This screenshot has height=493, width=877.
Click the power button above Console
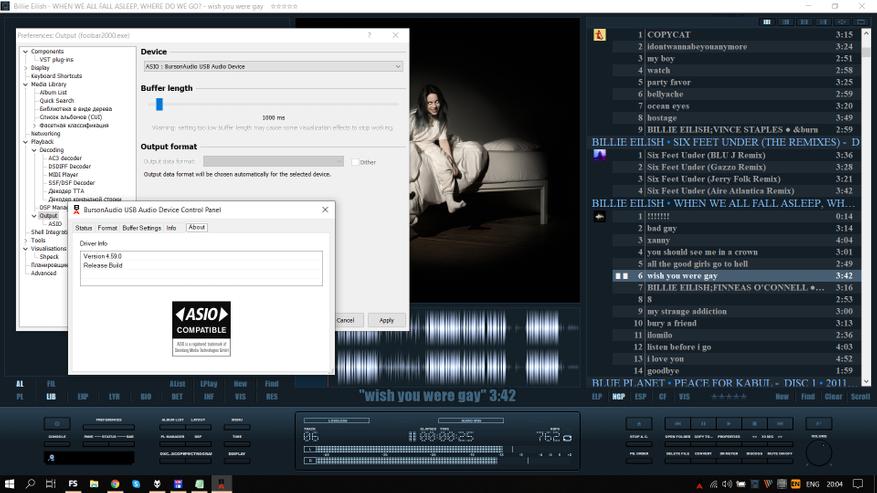click(x=57, y=424)
